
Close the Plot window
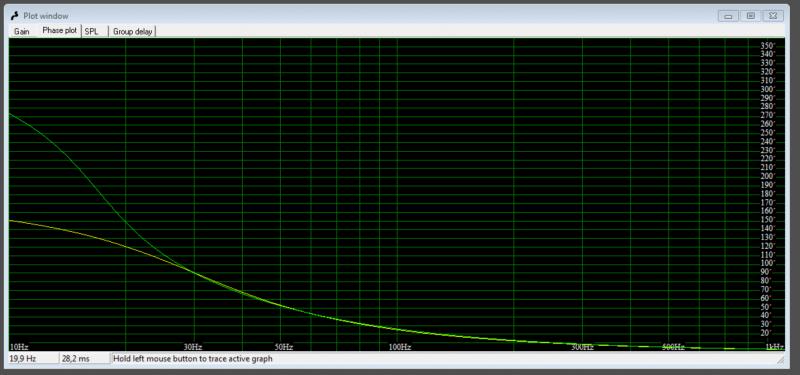pyautogui.click(x=773, y=16)
